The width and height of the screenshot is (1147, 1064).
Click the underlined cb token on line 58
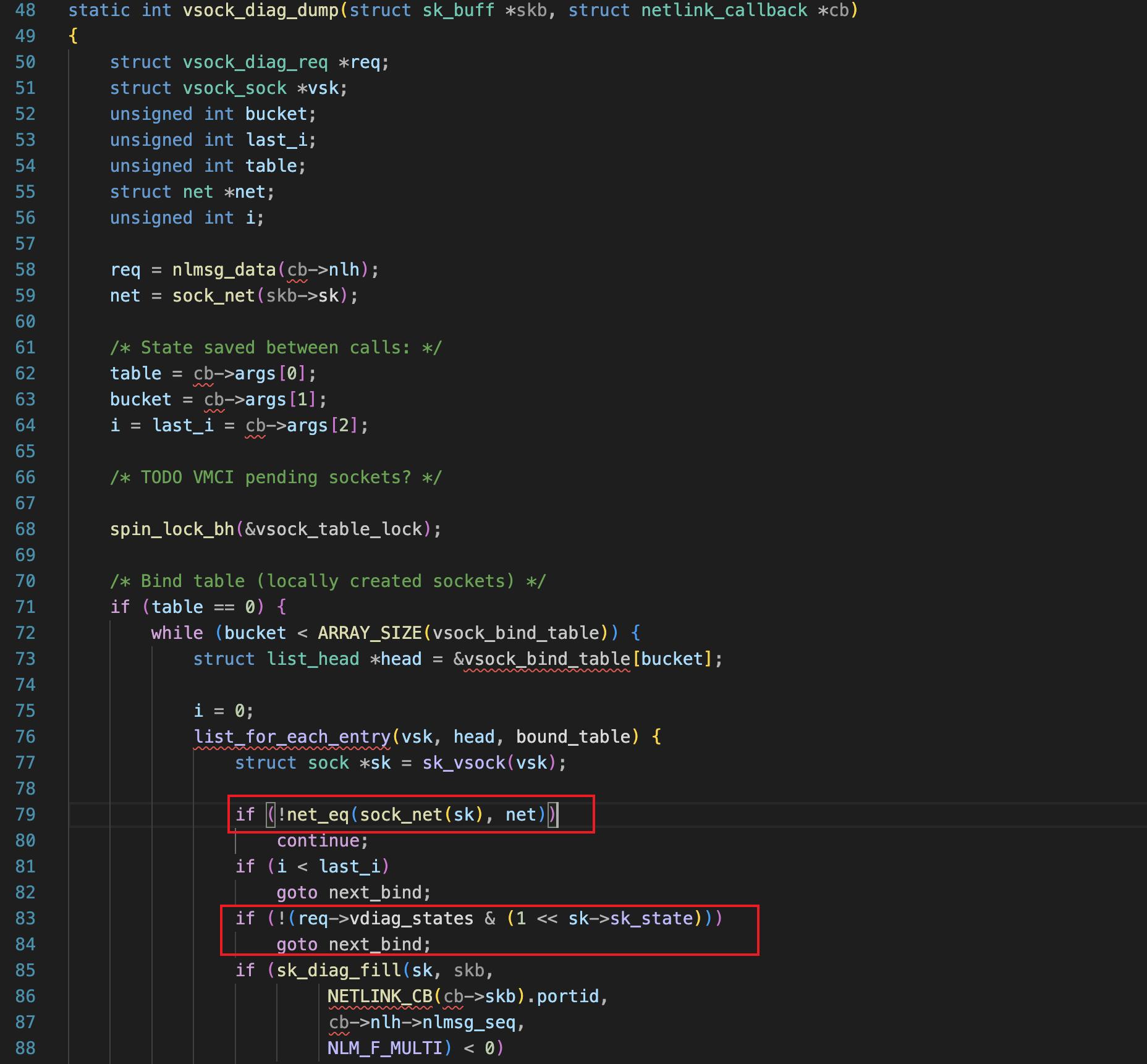tap(297, 269)
